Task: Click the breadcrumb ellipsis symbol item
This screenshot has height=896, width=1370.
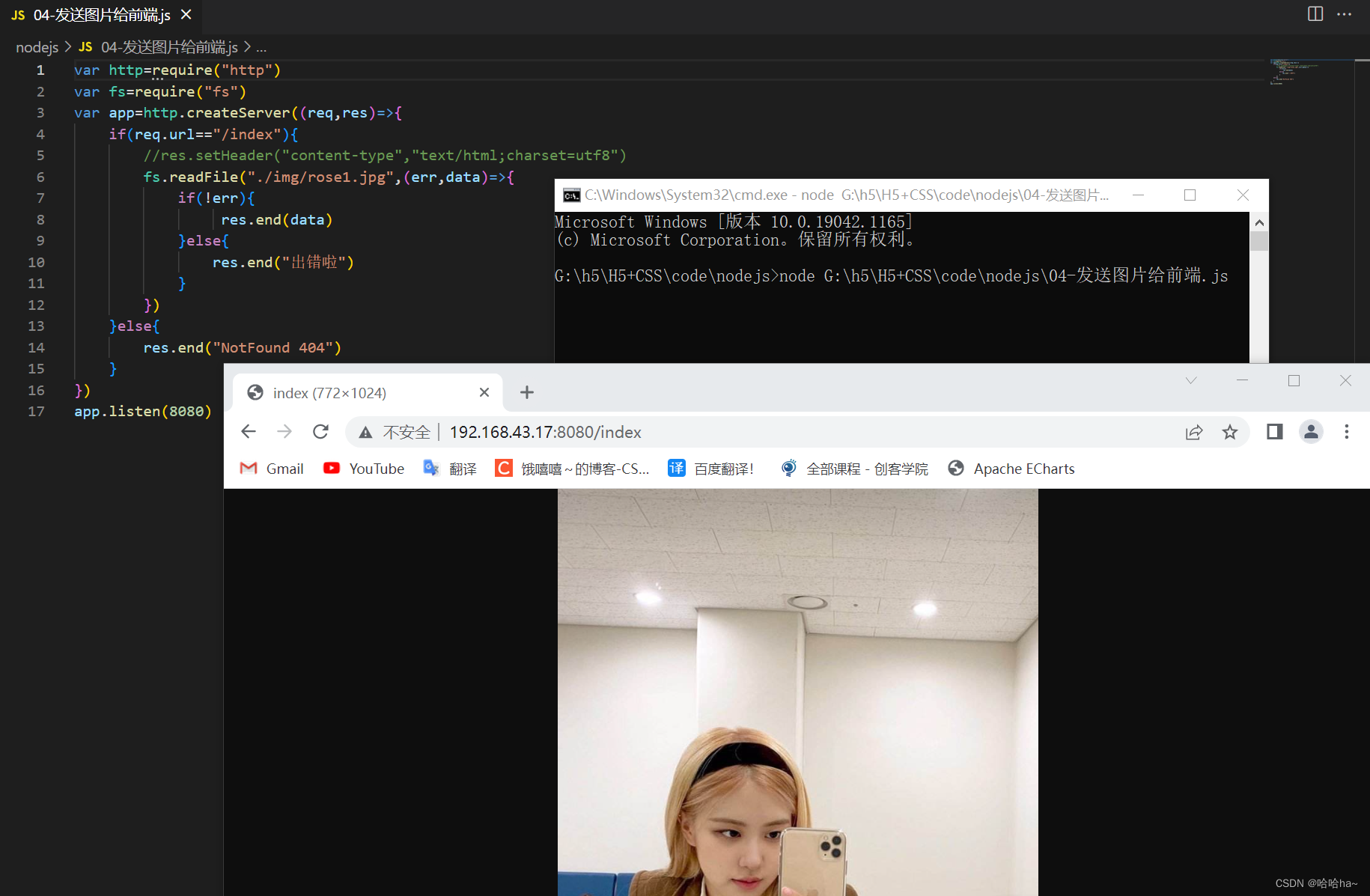Action: pos(261,47)
